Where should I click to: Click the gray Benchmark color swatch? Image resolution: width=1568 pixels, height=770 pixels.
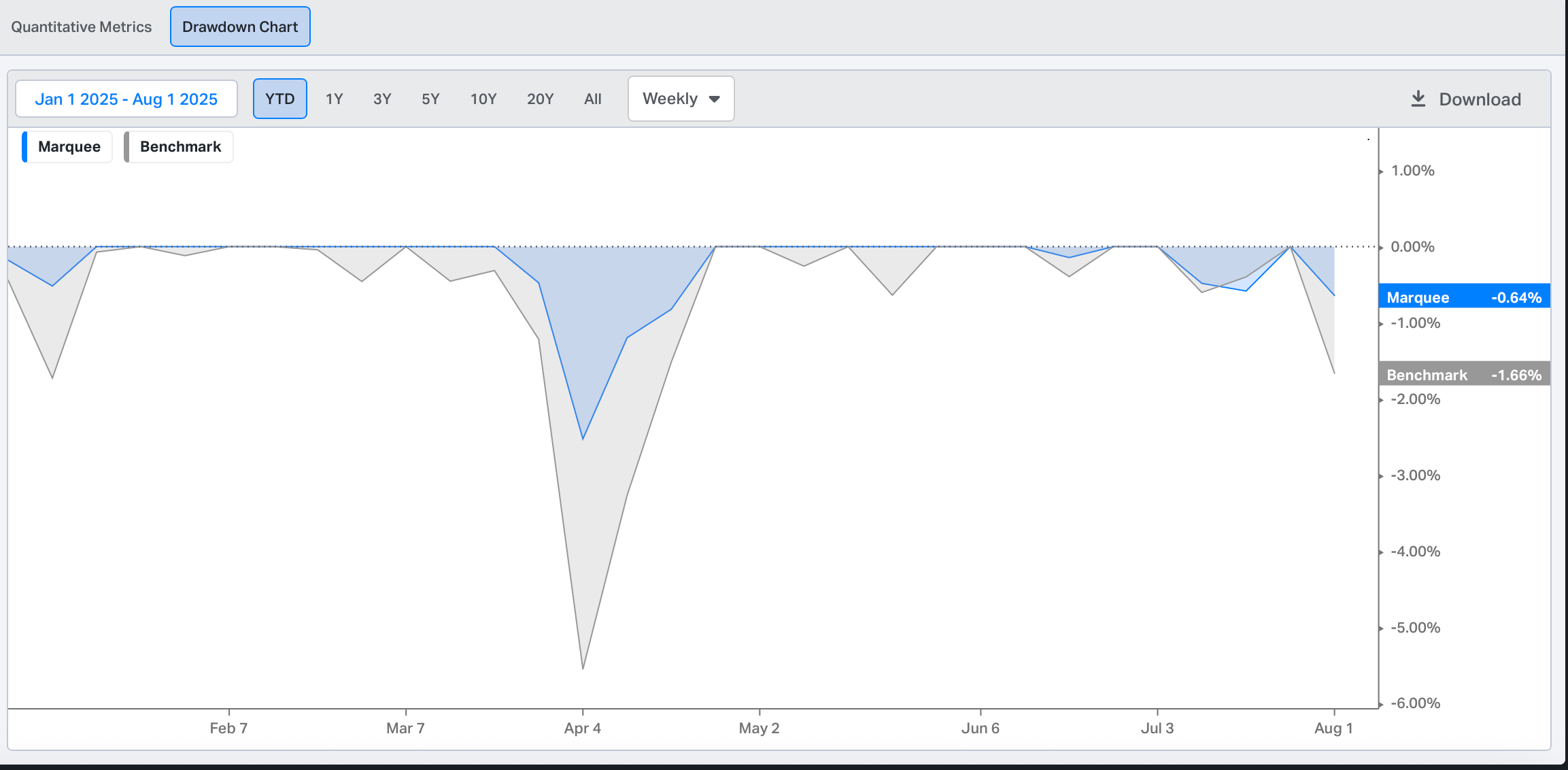click(x=127, y=147)
